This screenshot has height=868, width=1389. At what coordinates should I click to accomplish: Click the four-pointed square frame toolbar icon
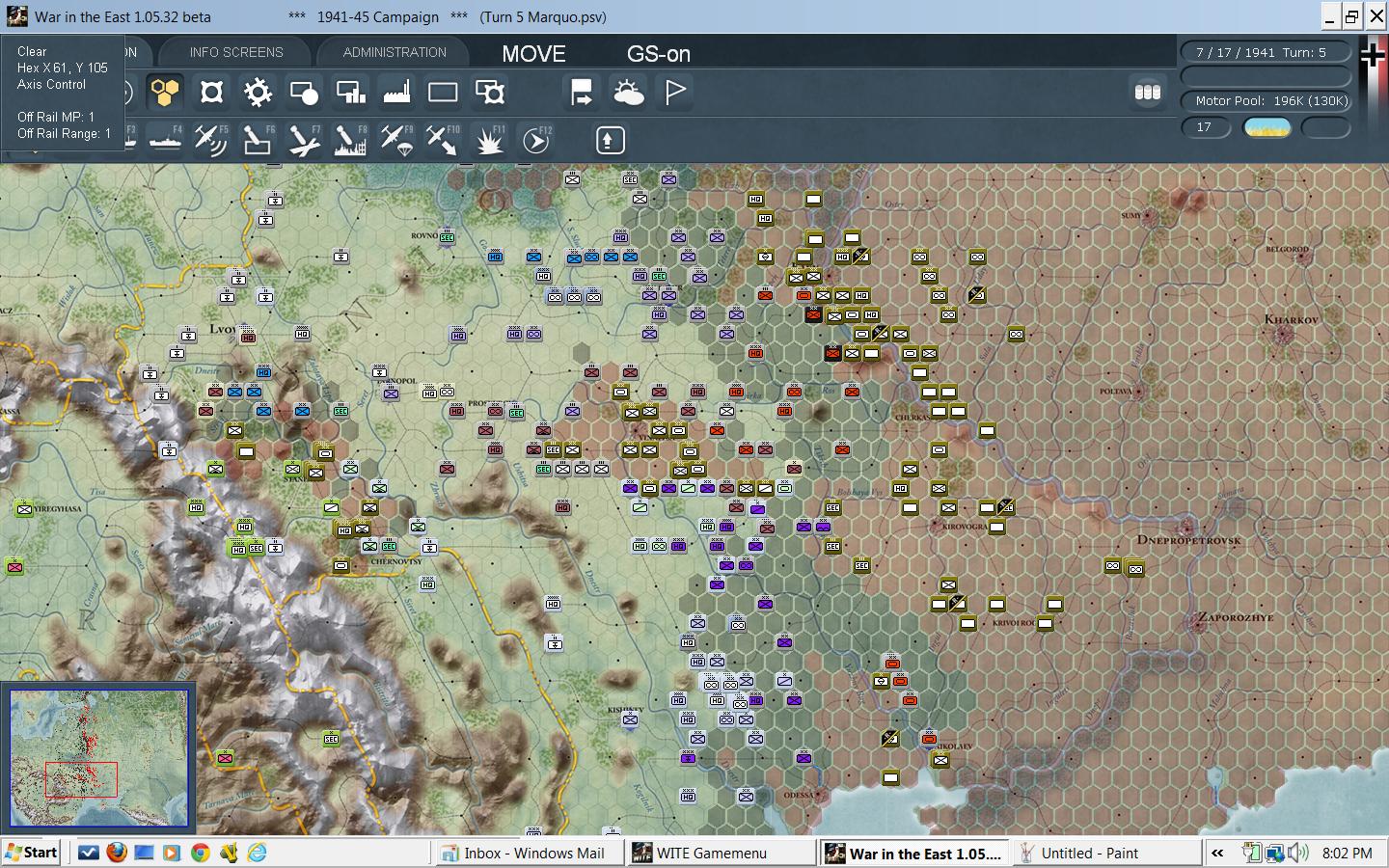(211, 93)
